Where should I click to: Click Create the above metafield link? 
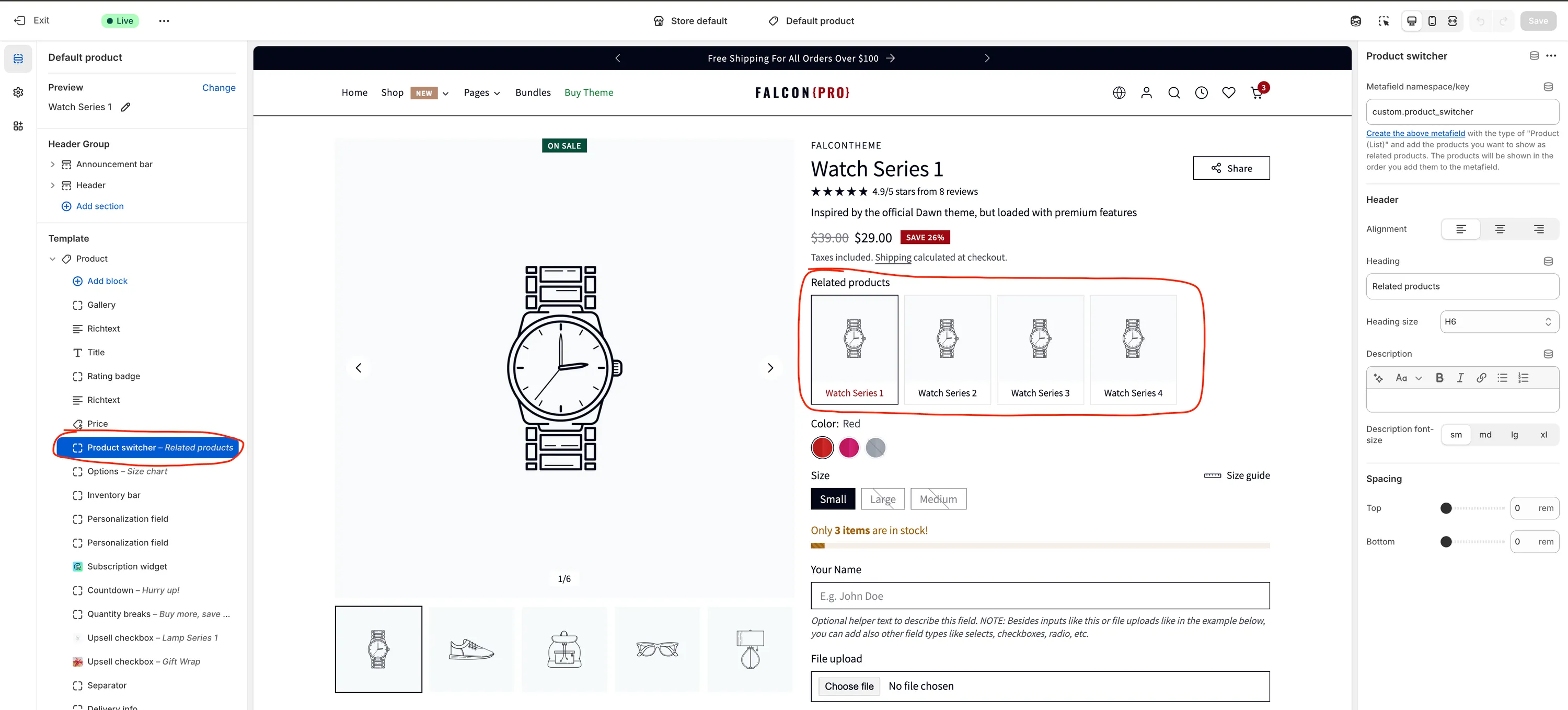(1415, 133)
